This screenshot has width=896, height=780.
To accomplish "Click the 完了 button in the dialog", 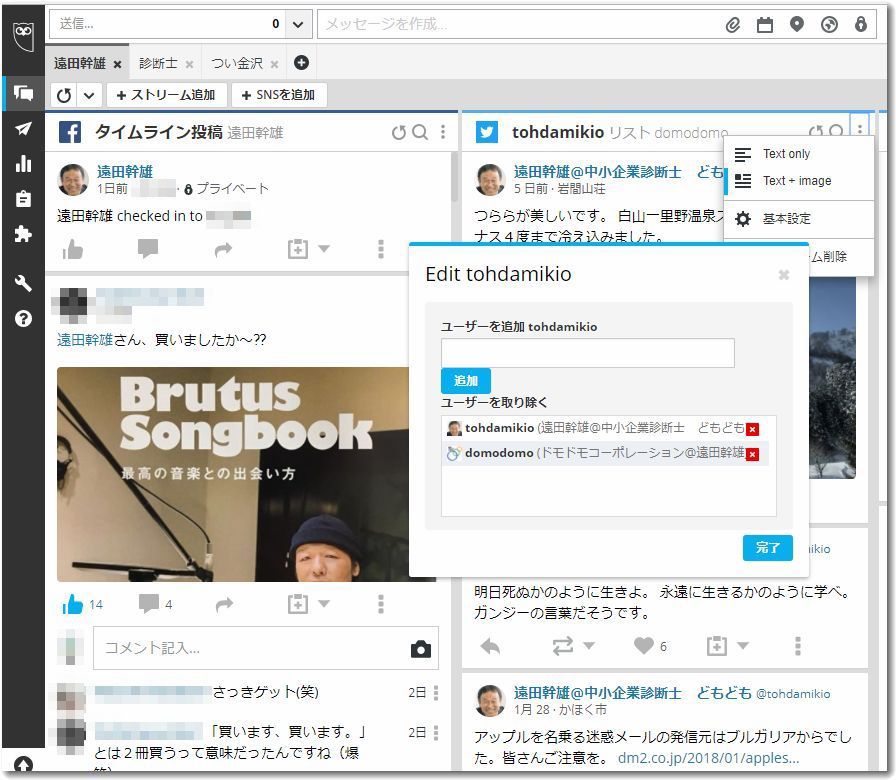I will click(x=767, y=548).
